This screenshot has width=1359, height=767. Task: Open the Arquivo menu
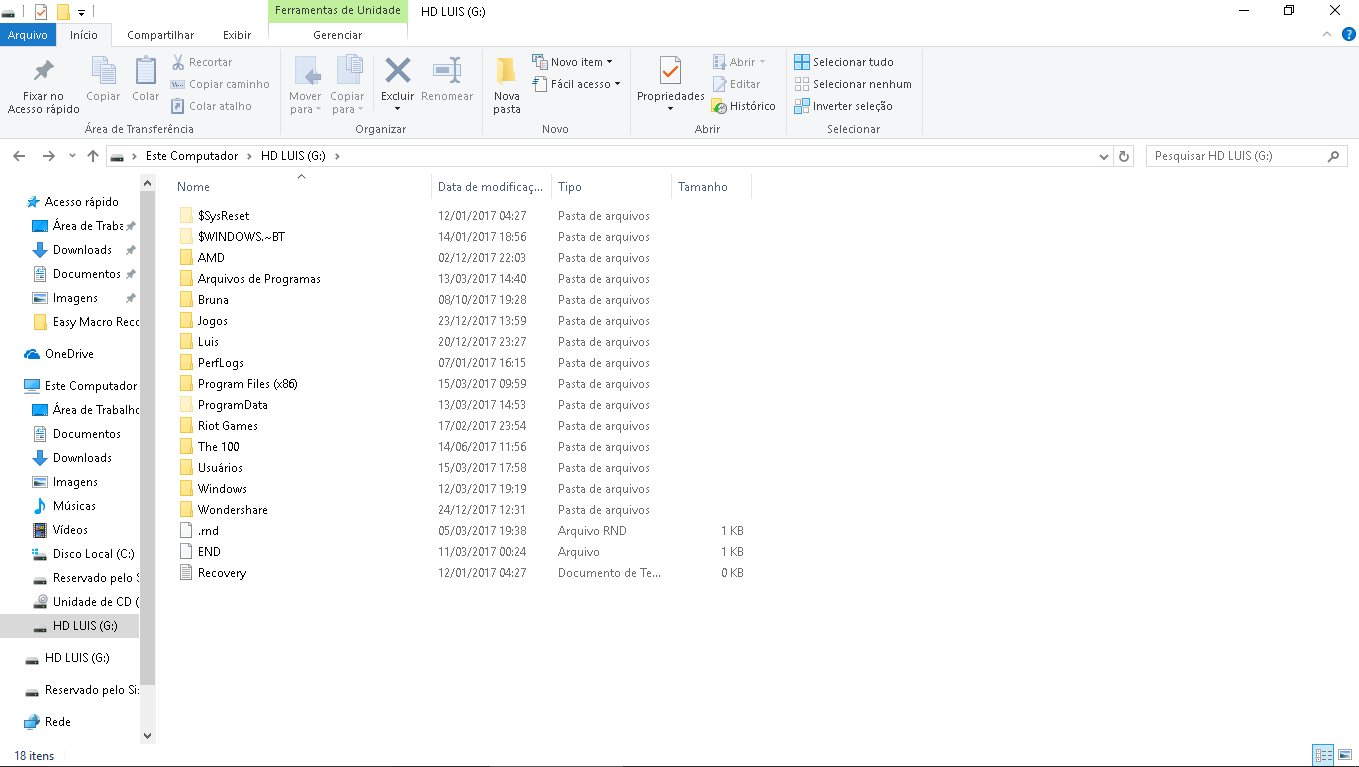tap(28, 35)
